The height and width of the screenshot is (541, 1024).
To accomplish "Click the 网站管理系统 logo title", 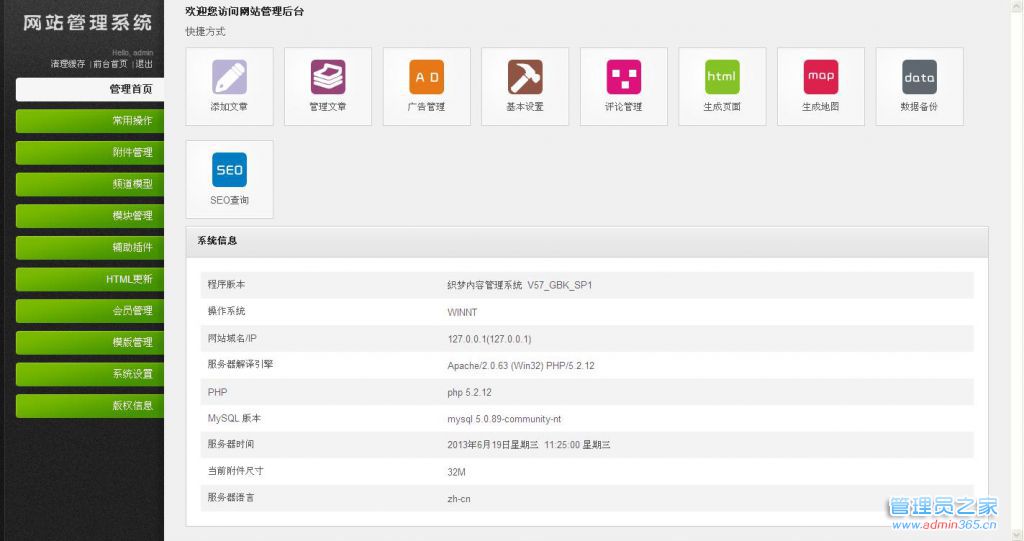I will click(88, 23).
